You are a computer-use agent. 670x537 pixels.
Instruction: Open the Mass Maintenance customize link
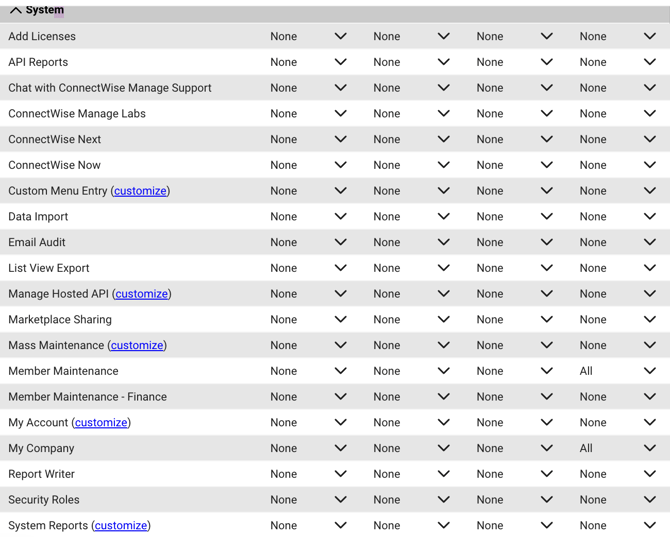tap(137, 345)
